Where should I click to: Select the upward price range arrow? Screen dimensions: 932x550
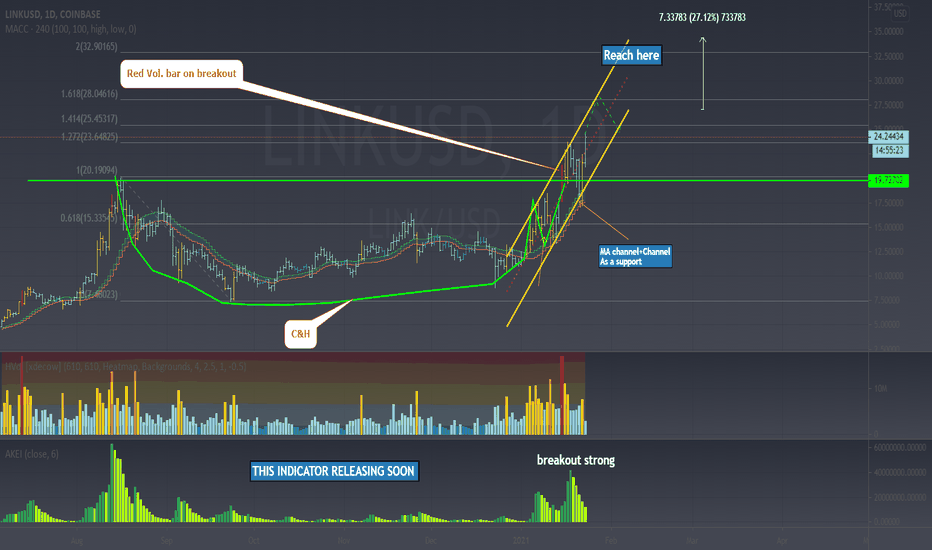tap(703, 74)
